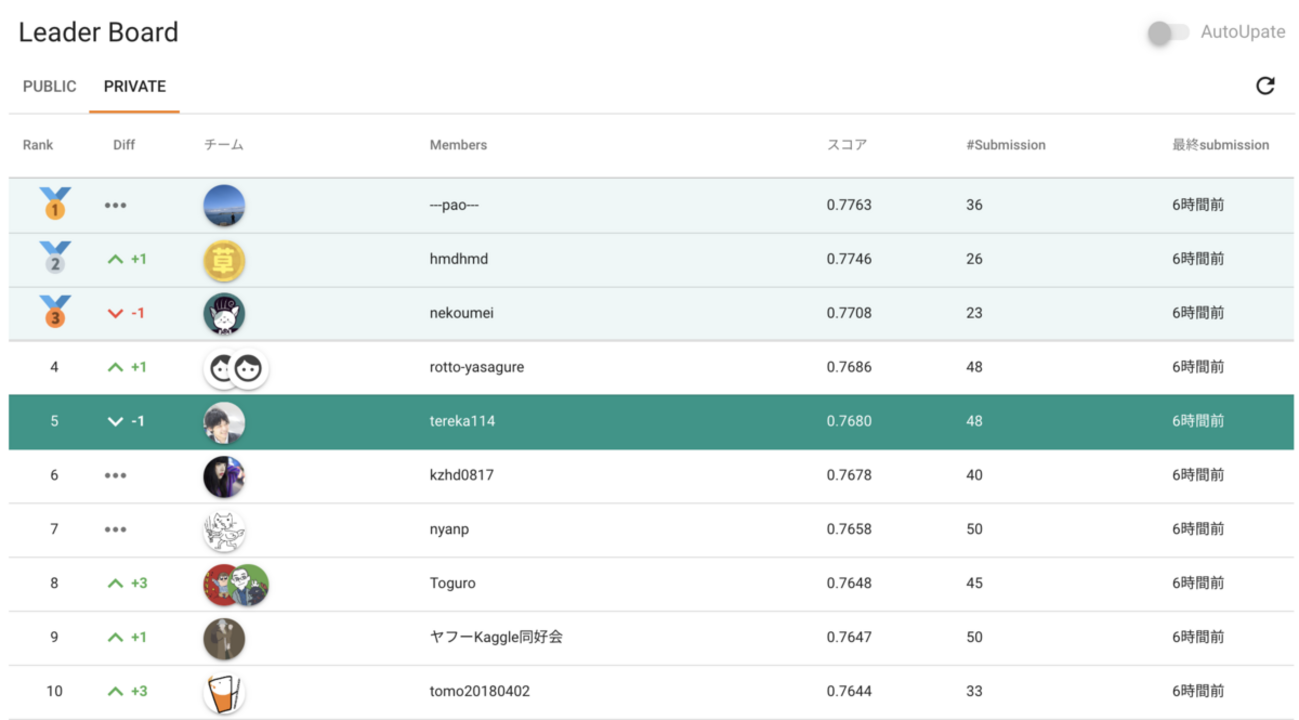Open member name tereka114
This screenshot has width=1299, height=720.
(x=462, y=421)
